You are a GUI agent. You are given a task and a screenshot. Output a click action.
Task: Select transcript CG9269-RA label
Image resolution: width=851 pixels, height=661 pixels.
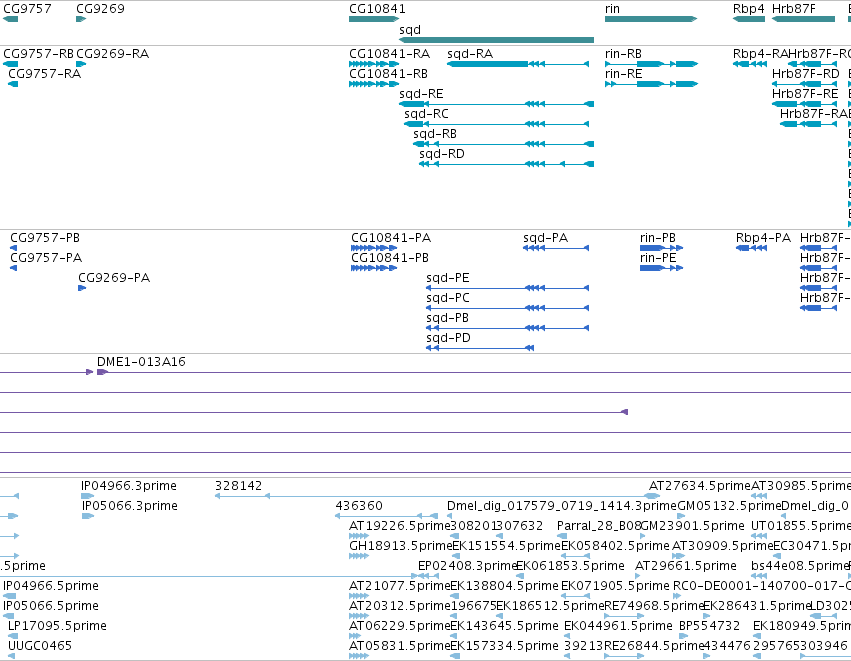coord(112,54)
